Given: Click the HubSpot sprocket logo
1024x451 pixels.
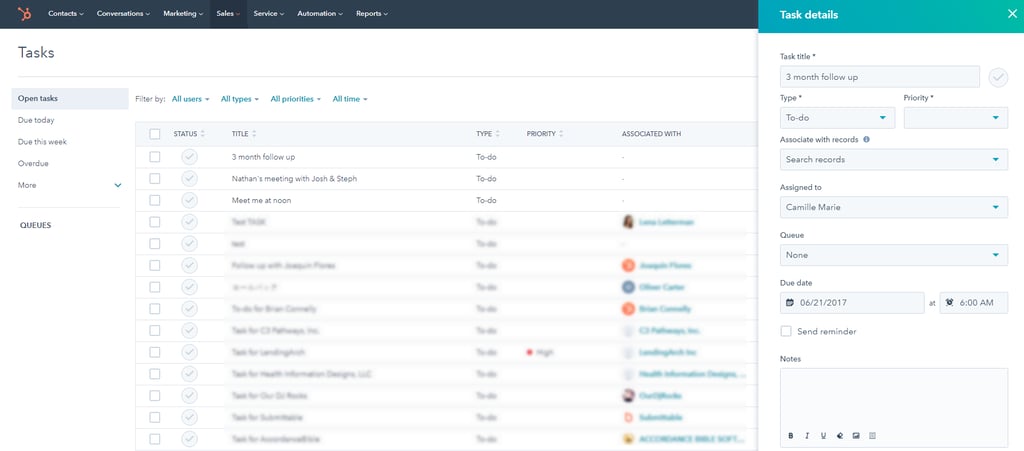Looking at the screenshot, I should click(x=25, y=14).
